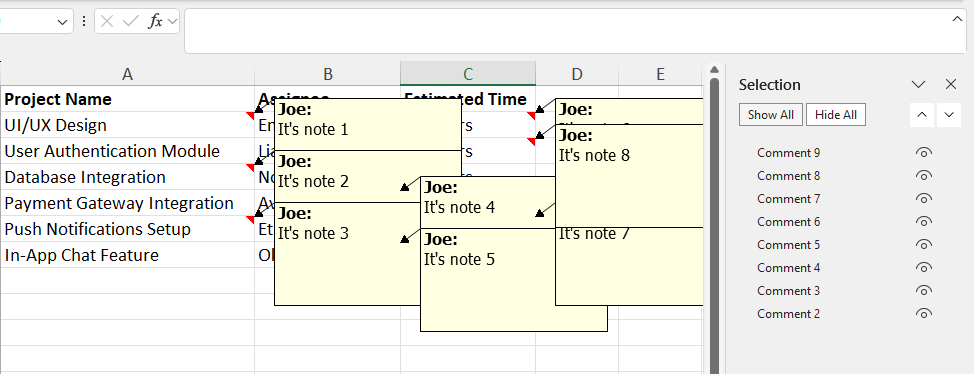Click the Send Backward down arrow
Image resolution: width=974 pixels, height=374 pixels.
[x=949, y=115]
